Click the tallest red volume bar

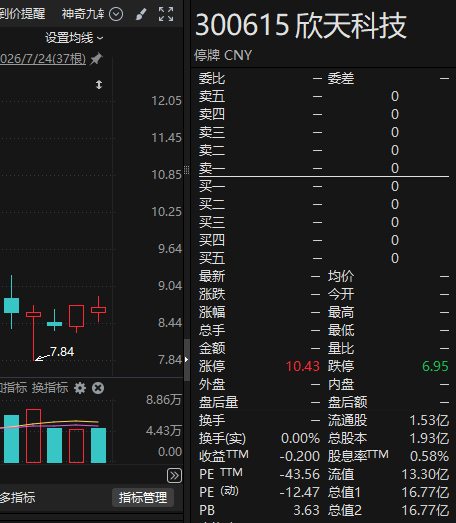[x=33, y=436]
